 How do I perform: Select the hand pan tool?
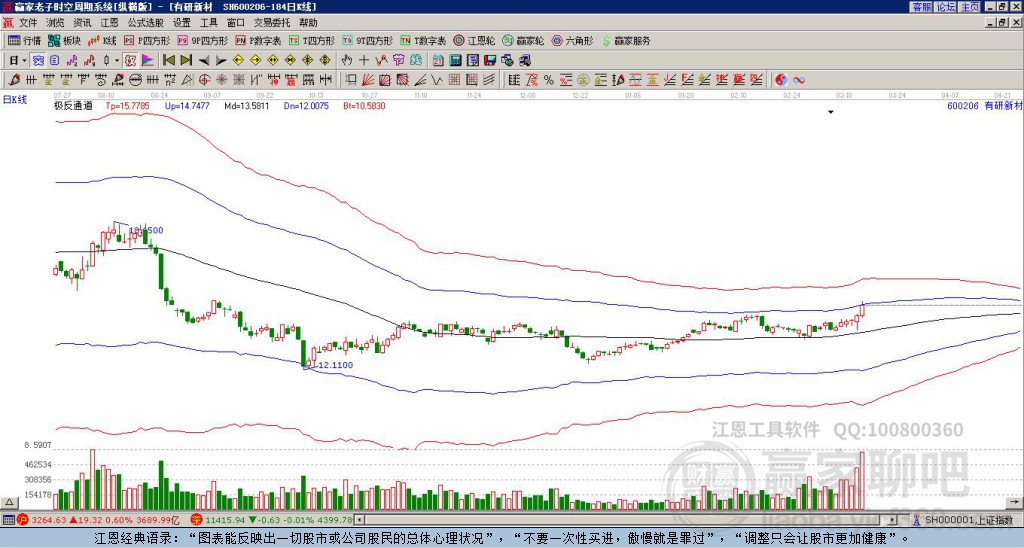pos(347,60)
